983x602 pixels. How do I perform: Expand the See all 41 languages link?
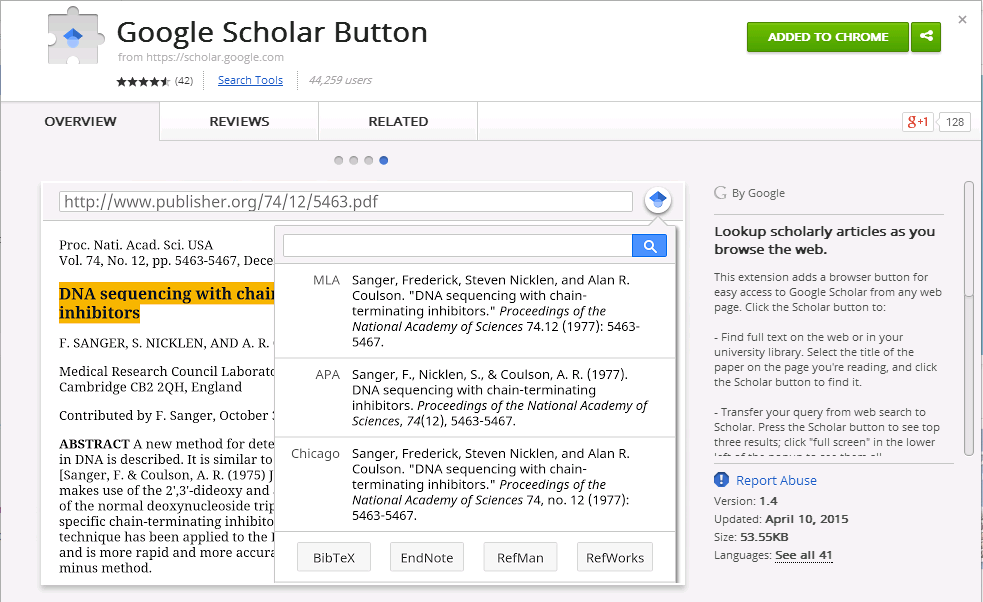(804, 555)
